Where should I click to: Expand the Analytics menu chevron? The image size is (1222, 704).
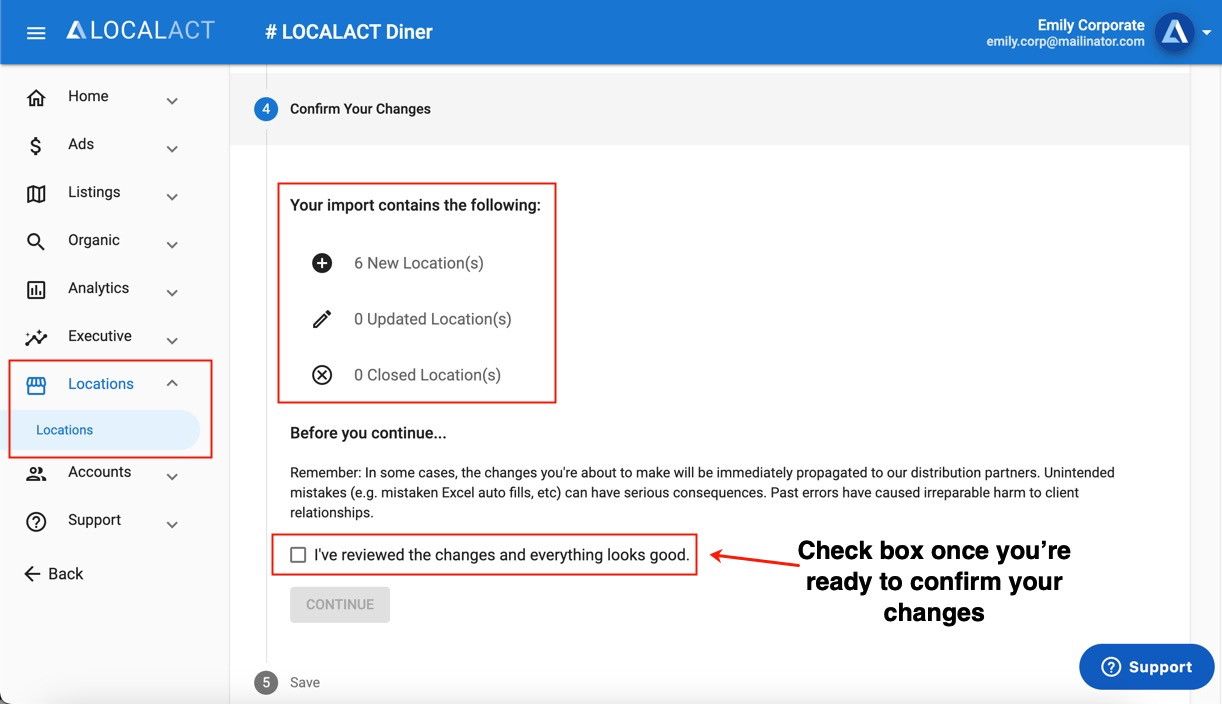coord(172,293)
